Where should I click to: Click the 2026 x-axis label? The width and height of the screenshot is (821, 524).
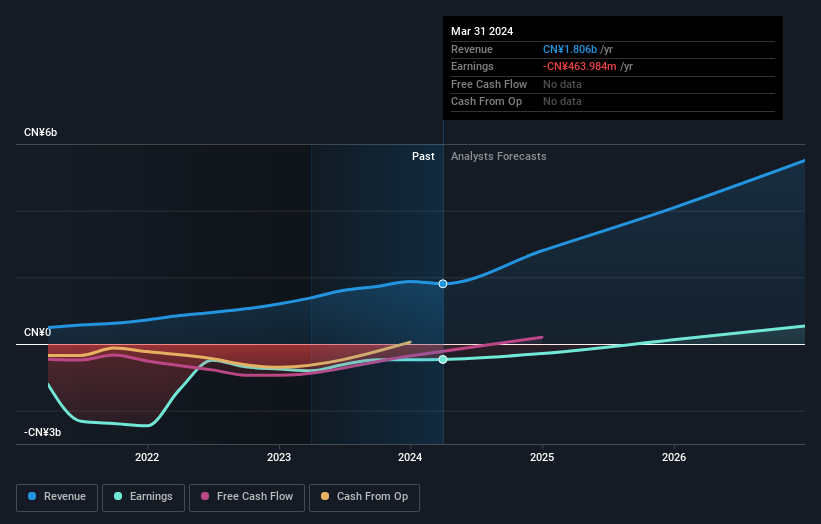[x=674, y=458]
